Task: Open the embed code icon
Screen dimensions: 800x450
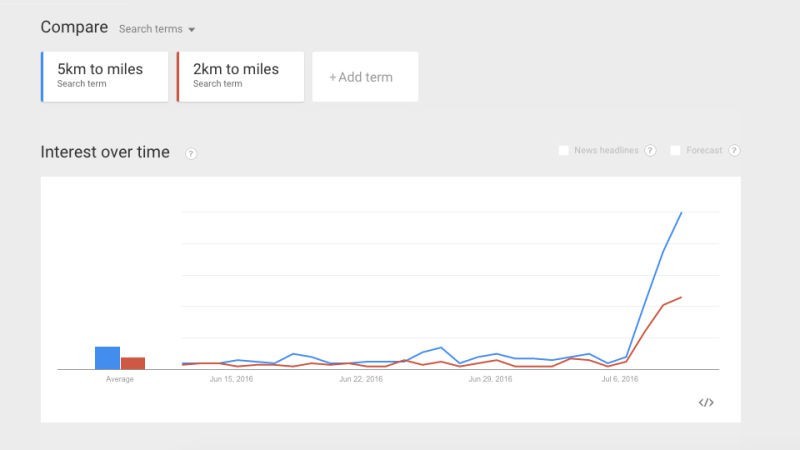Action: pyautogui.click(x=706, y=403)
